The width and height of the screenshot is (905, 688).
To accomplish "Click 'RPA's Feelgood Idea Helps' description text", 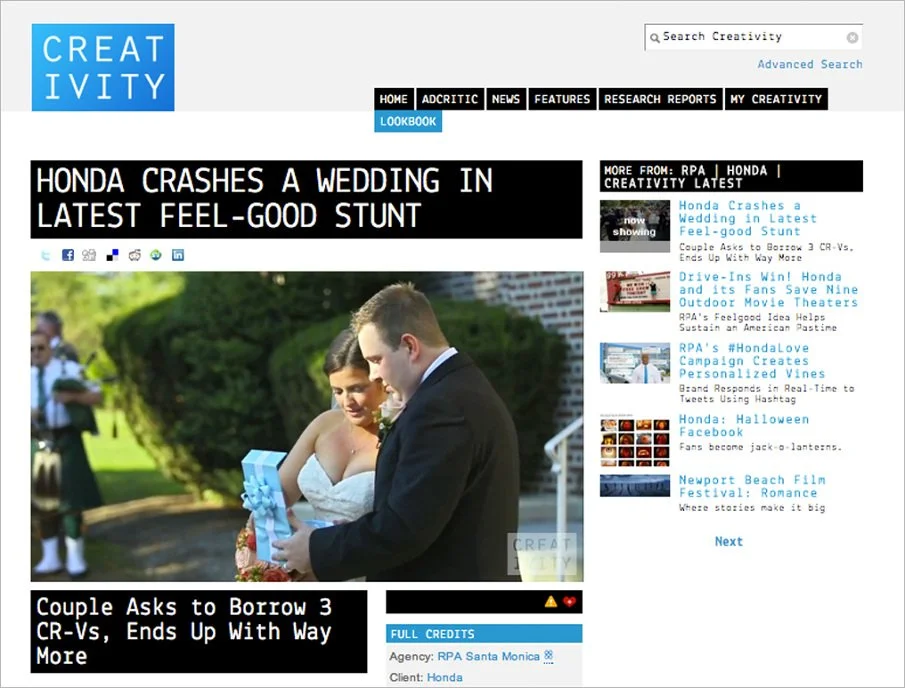I will click(758, 322).
